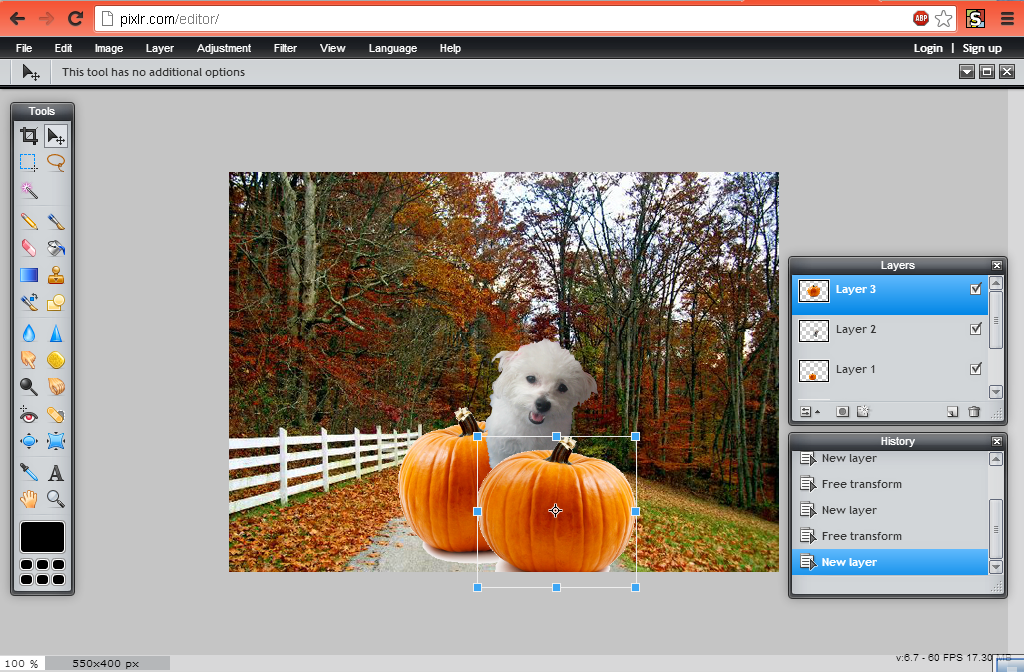Click the Sign up link
The width and height of the screenshot is (1024, 672).
pos(982,48)
